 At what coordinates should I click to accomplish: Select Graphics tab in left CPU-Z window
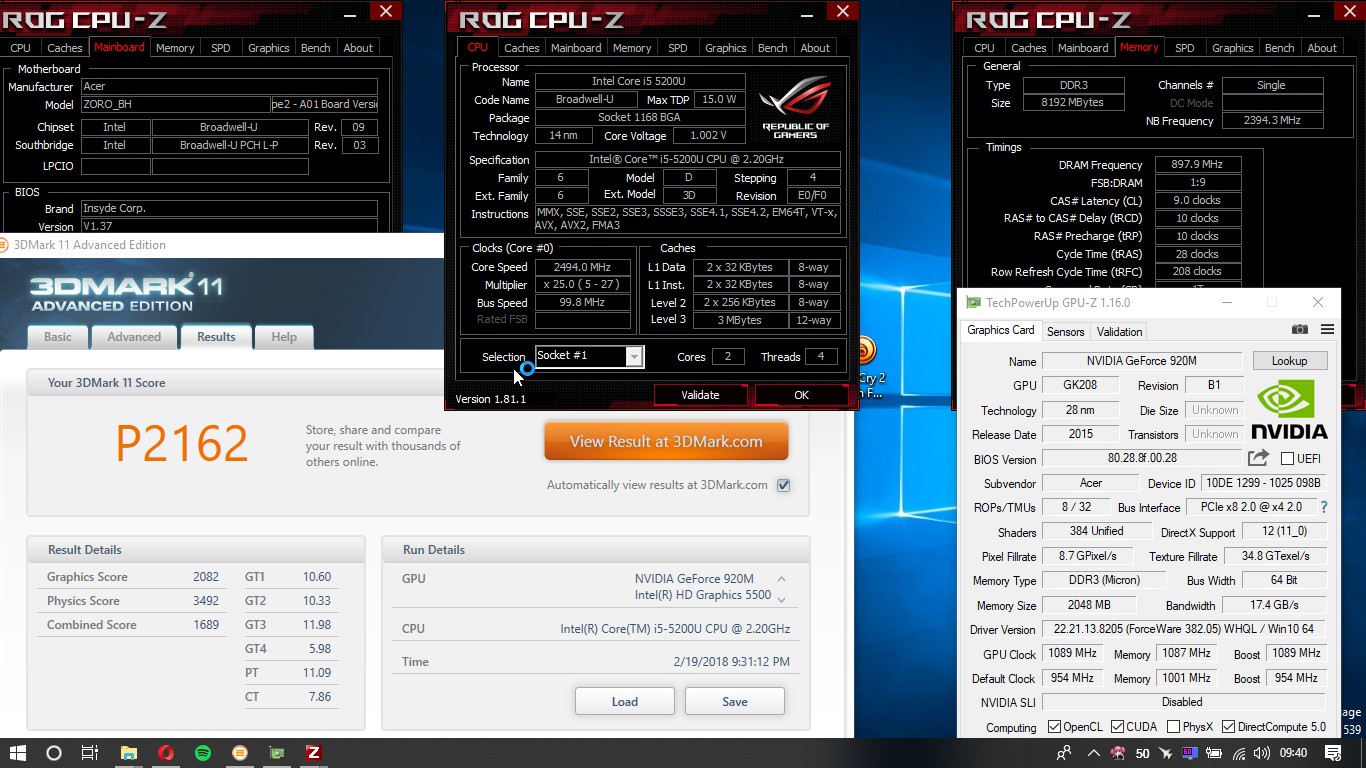(x=268, y=47)
